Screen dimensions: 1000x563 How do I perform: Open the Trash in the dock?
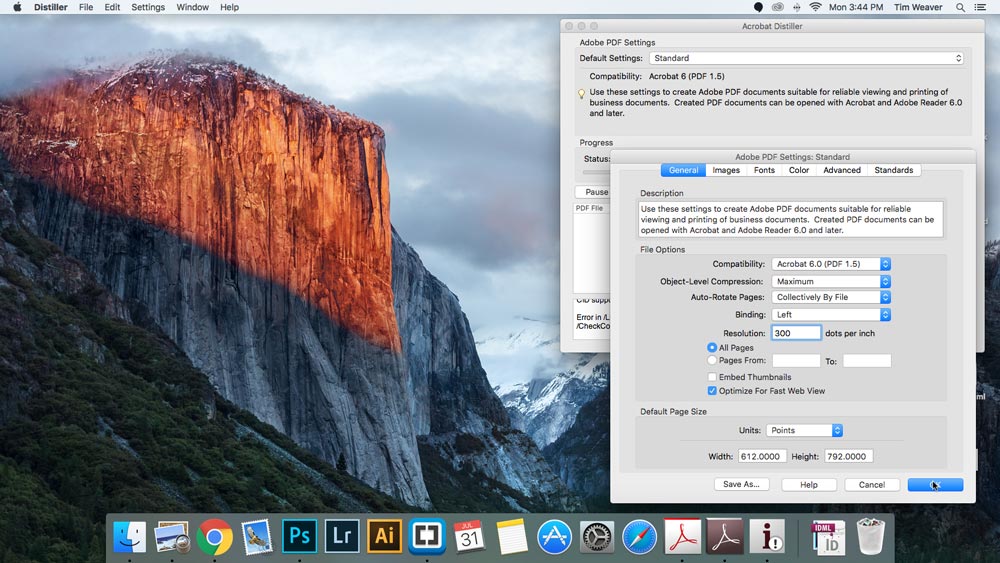[871, 537]
